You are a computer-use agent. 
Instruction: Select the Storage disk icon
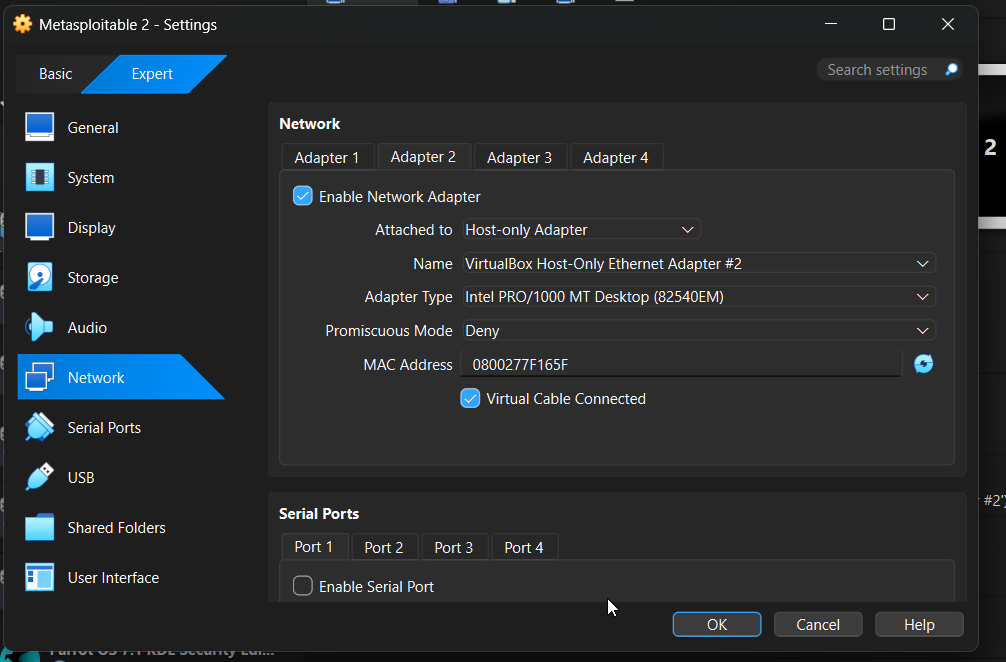click(x=40, y=277)
